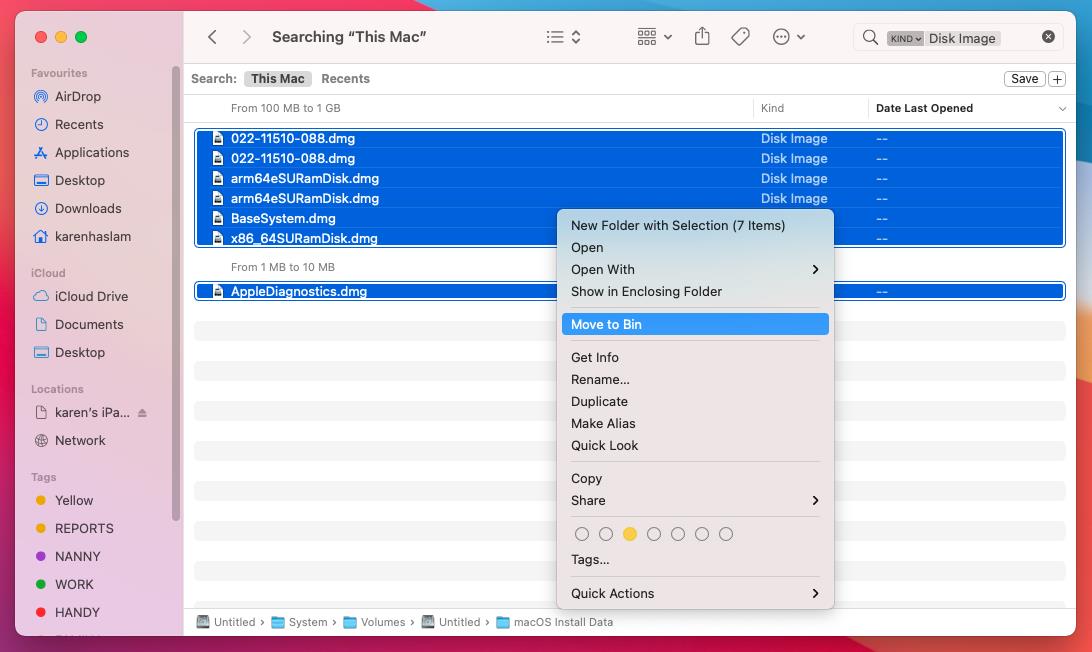Click the Edit Tags toolbar icon

click(740, 37)
